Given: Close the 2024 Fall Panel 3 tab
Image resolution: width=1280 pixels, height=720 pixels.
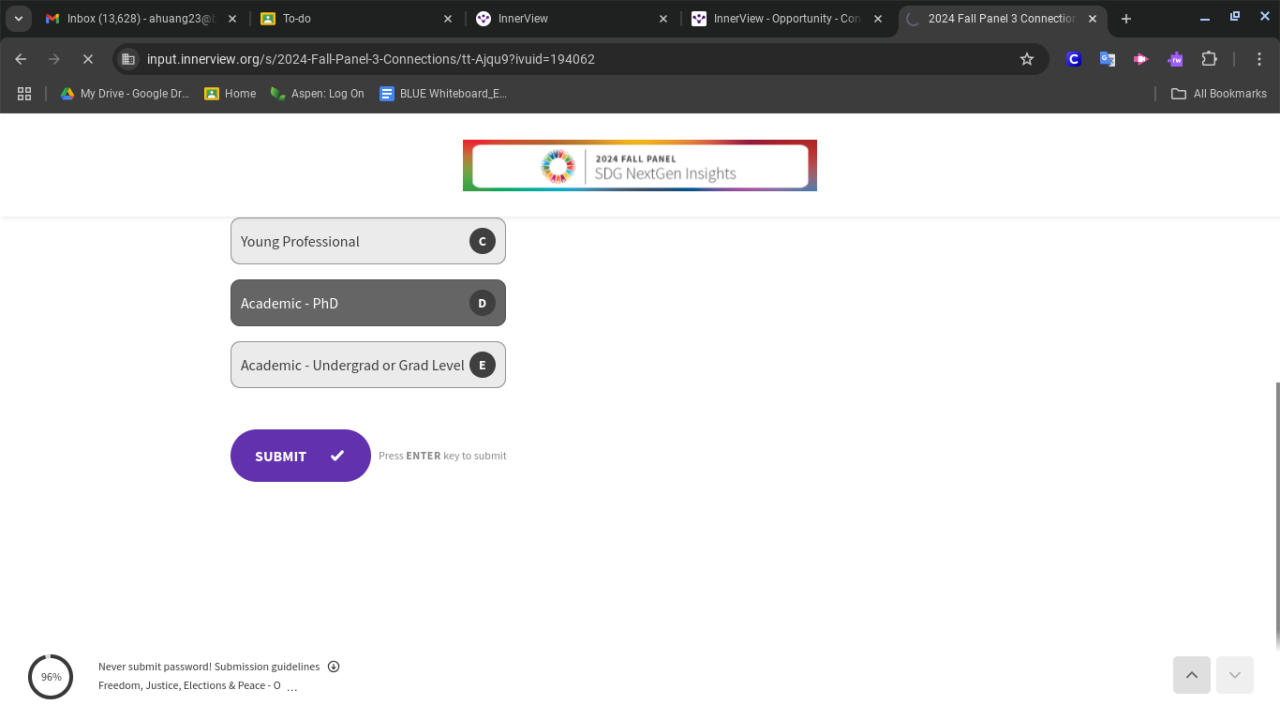Looking at the screenshot, I should 1092,19.
